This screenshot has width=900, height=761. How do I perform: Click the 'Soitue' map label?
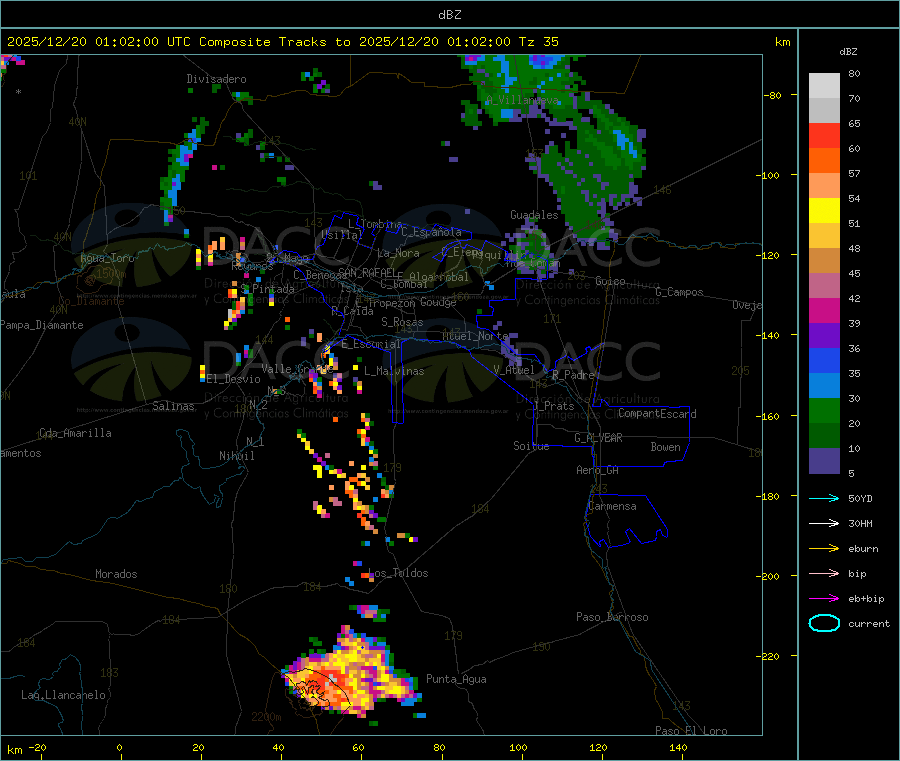(x=531, y=446)
